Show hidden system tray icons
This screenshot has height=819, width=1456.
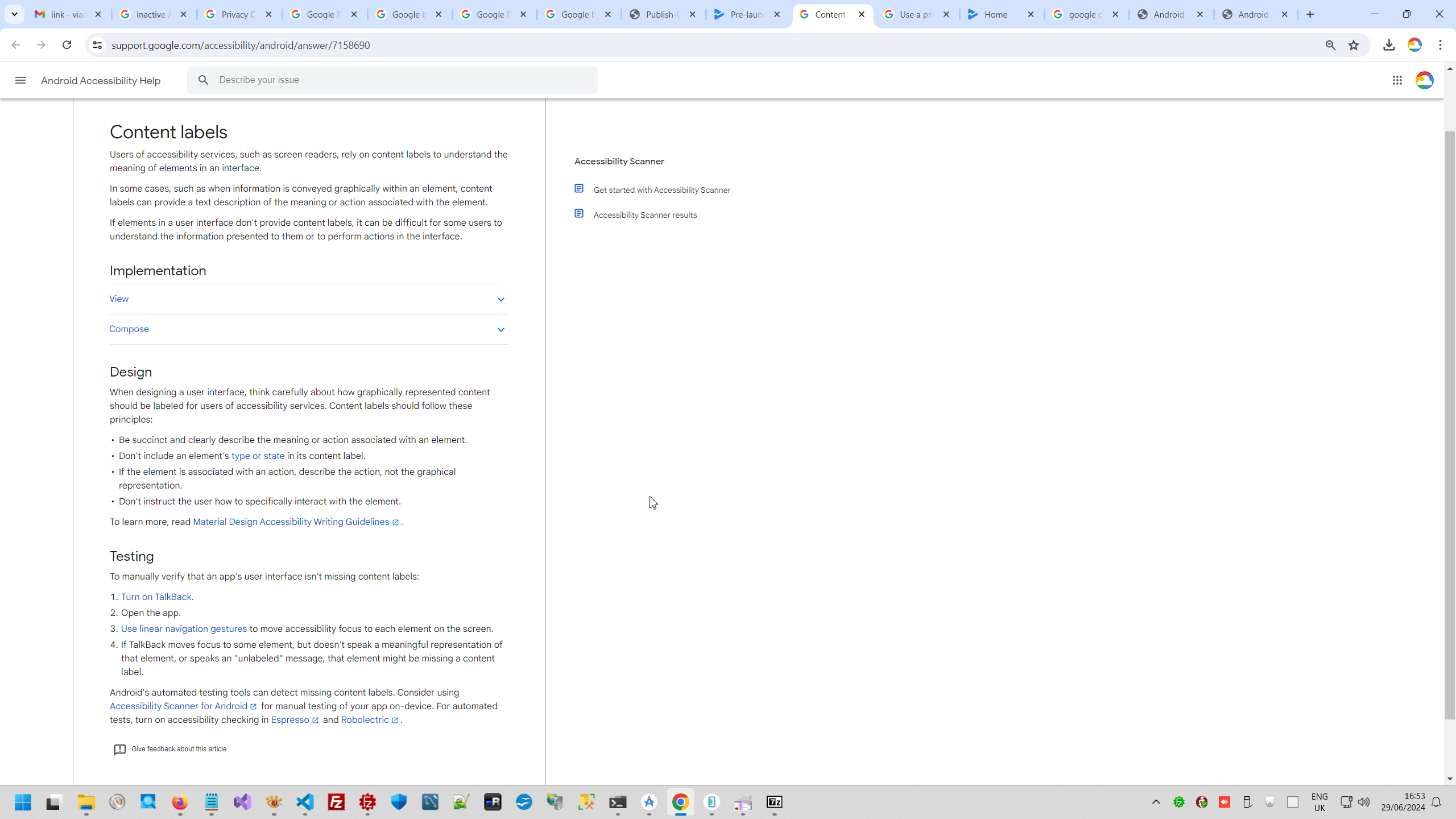[x=1156, y=802]
